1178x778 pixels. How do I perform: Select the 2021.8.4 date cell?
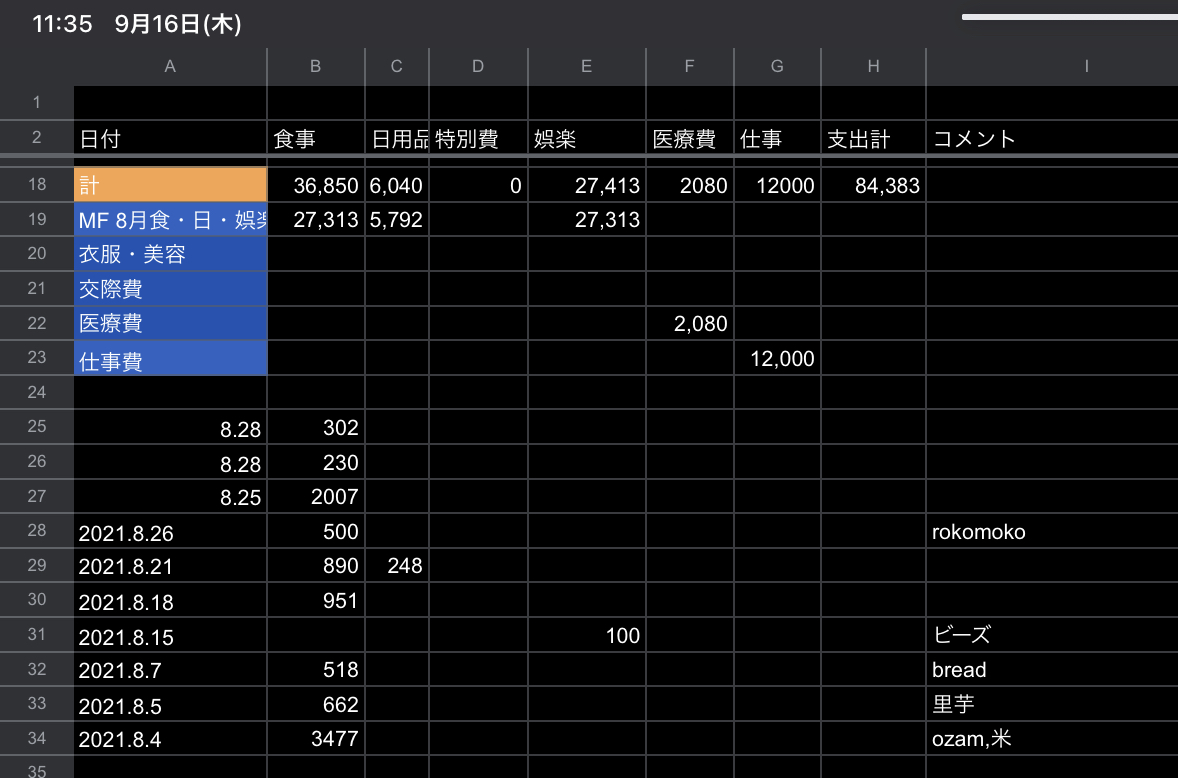point(170,738)
